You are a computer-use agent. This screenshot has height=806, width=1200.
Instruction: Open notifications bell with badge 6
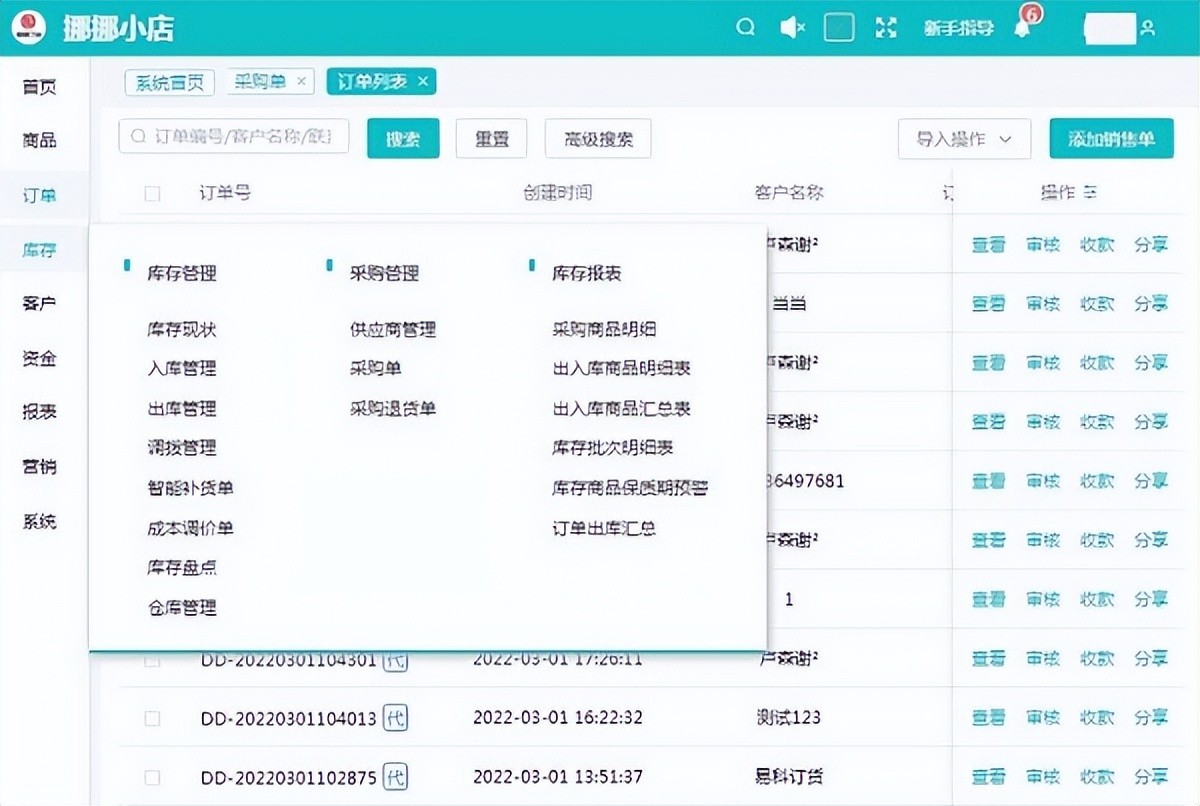click(x=1022, y=28)
